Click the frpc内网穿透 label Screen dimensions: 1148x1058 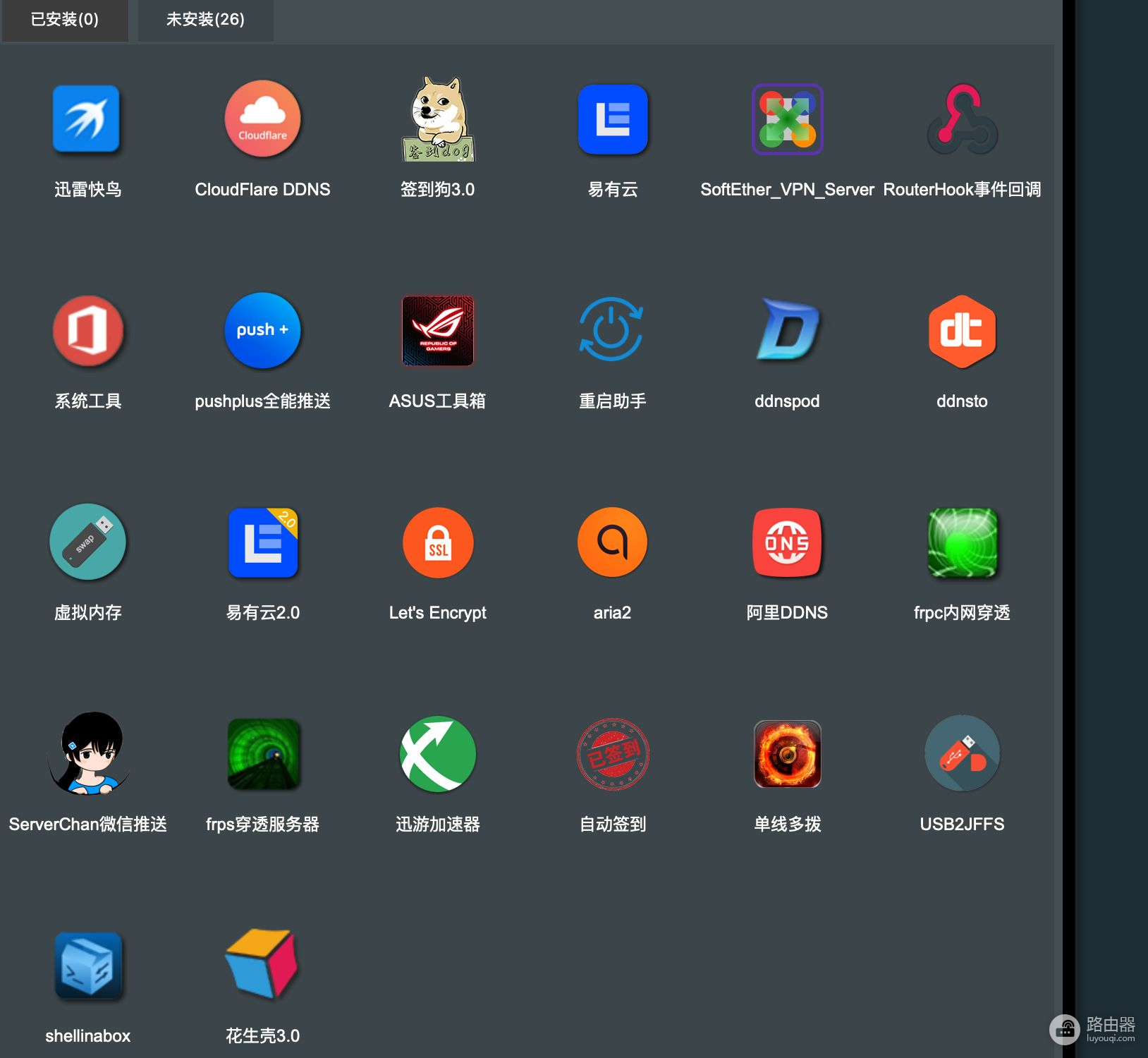[962, 612]
